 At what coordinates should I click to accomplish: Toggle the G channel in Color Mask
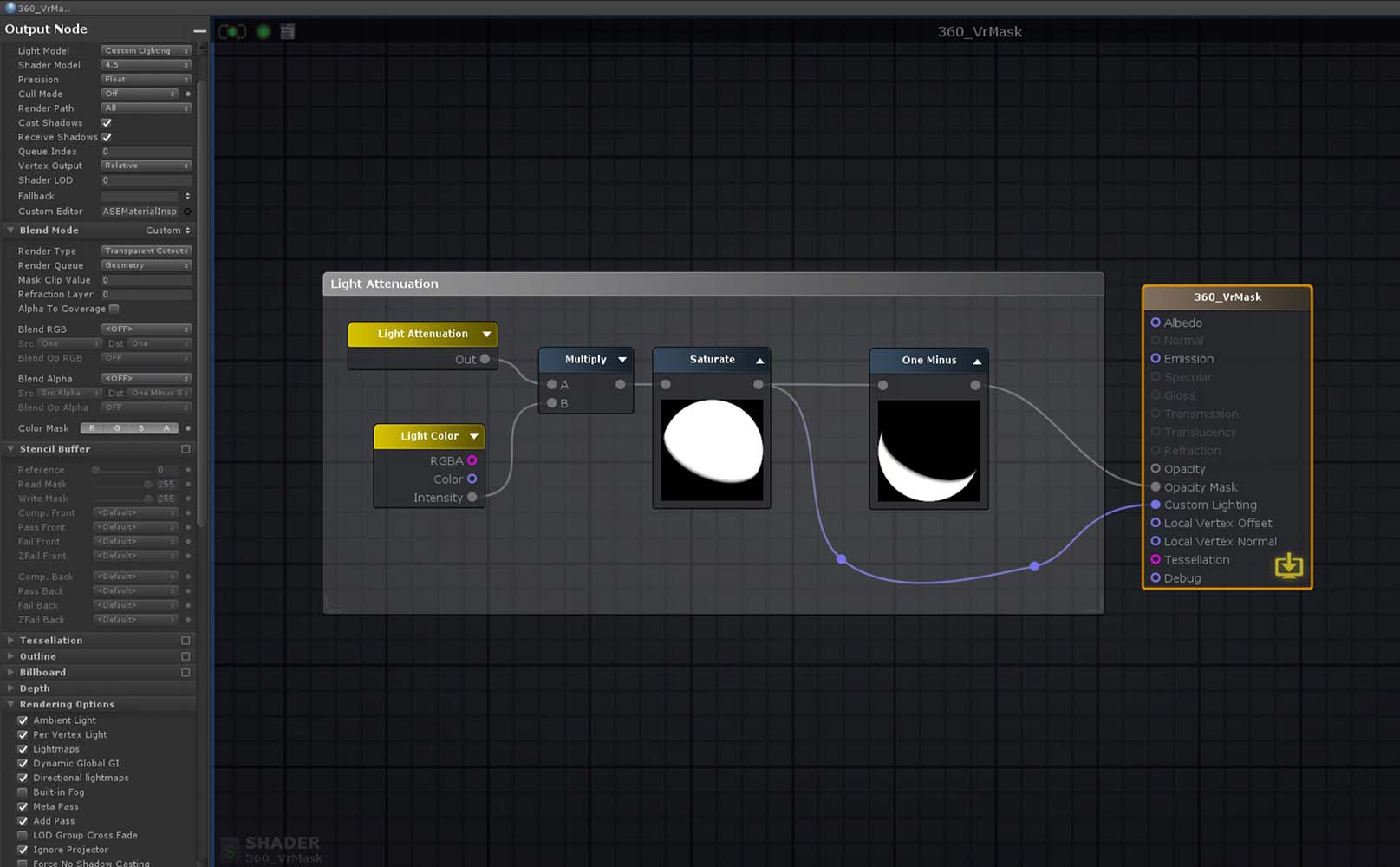[117, 428]
